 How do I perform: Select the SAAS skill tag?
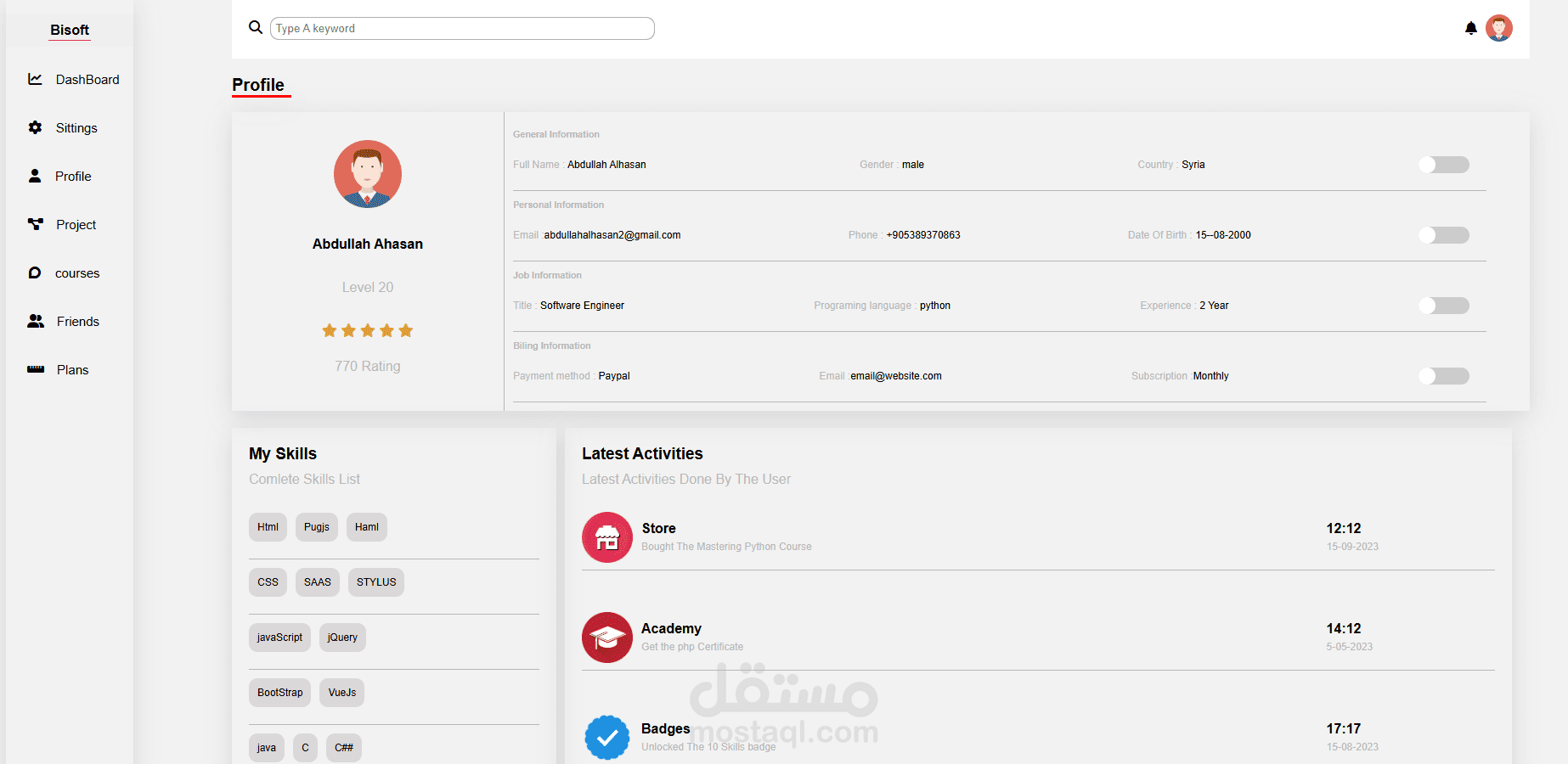click(x=318, y=582)
